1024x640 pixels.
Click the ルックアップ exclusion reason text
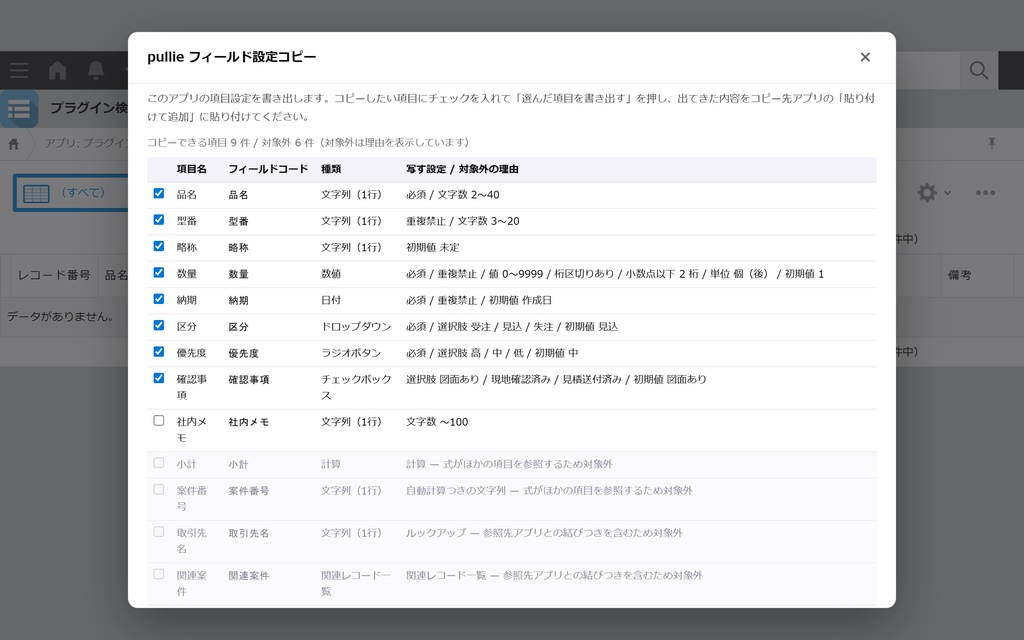tap(544, 533)
